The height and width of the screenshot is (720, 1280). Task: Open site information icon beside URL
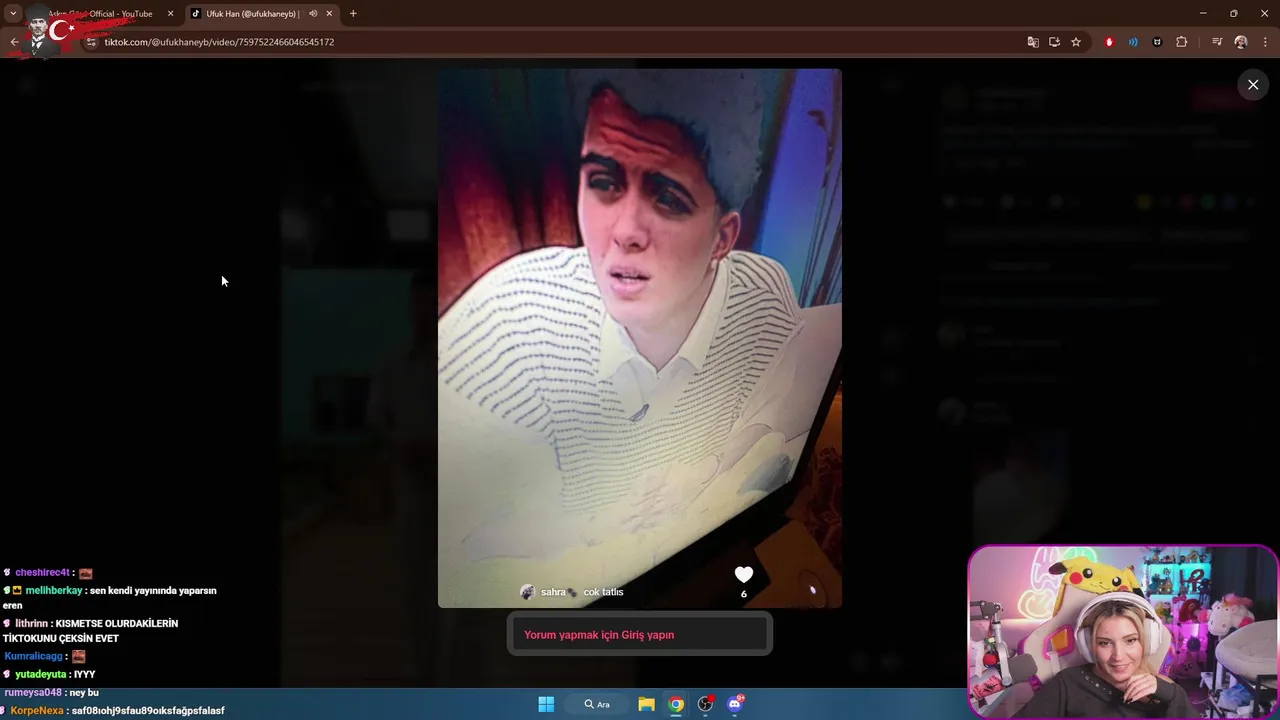(x=91, y=42)
